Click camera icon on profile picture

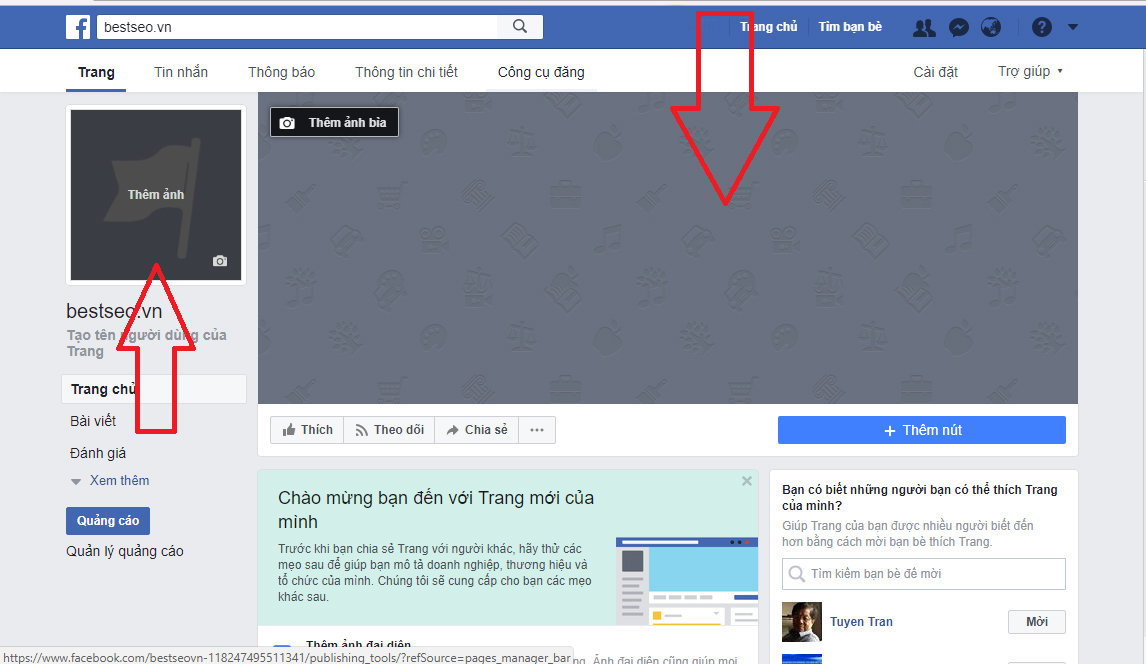pyautogui.click(x=220, y=261)
